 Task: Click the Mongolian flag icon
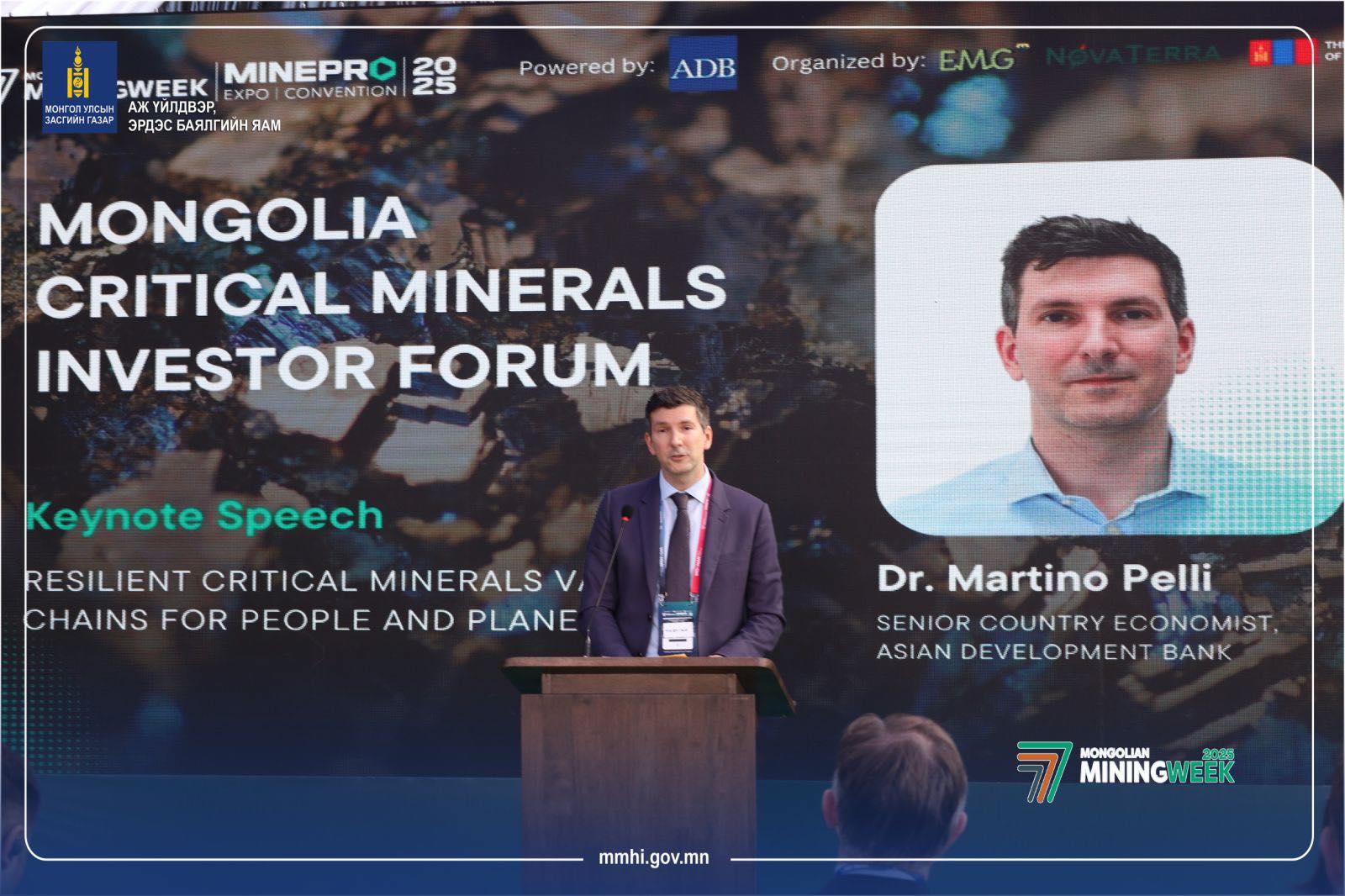pyautogui.click(x=1282, y=52)
